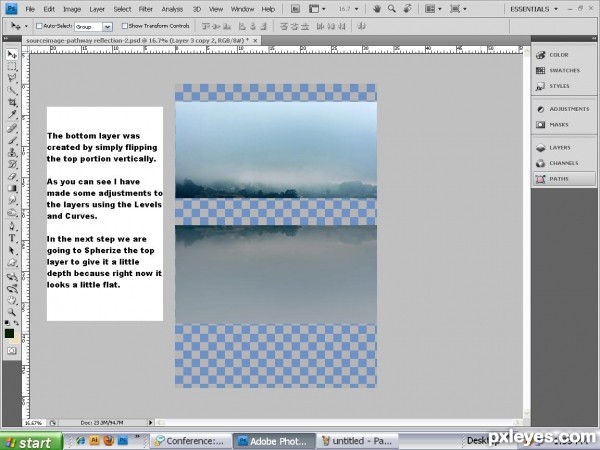Select the Rectangular Marquee tool
This screenshot has width=600, height=450.
12,67
